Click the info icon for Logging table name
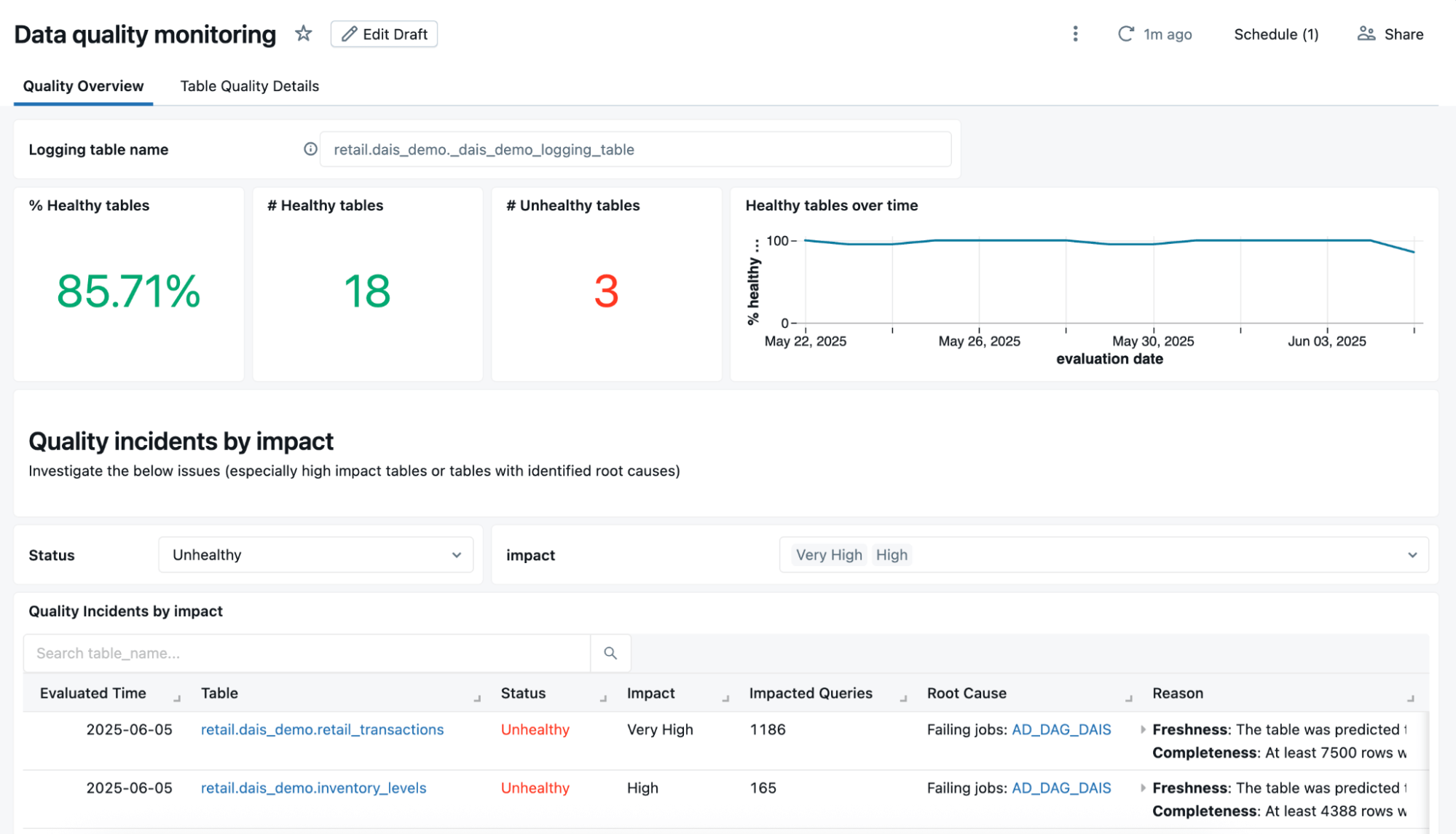1456x834 pixels. point(310,149)
